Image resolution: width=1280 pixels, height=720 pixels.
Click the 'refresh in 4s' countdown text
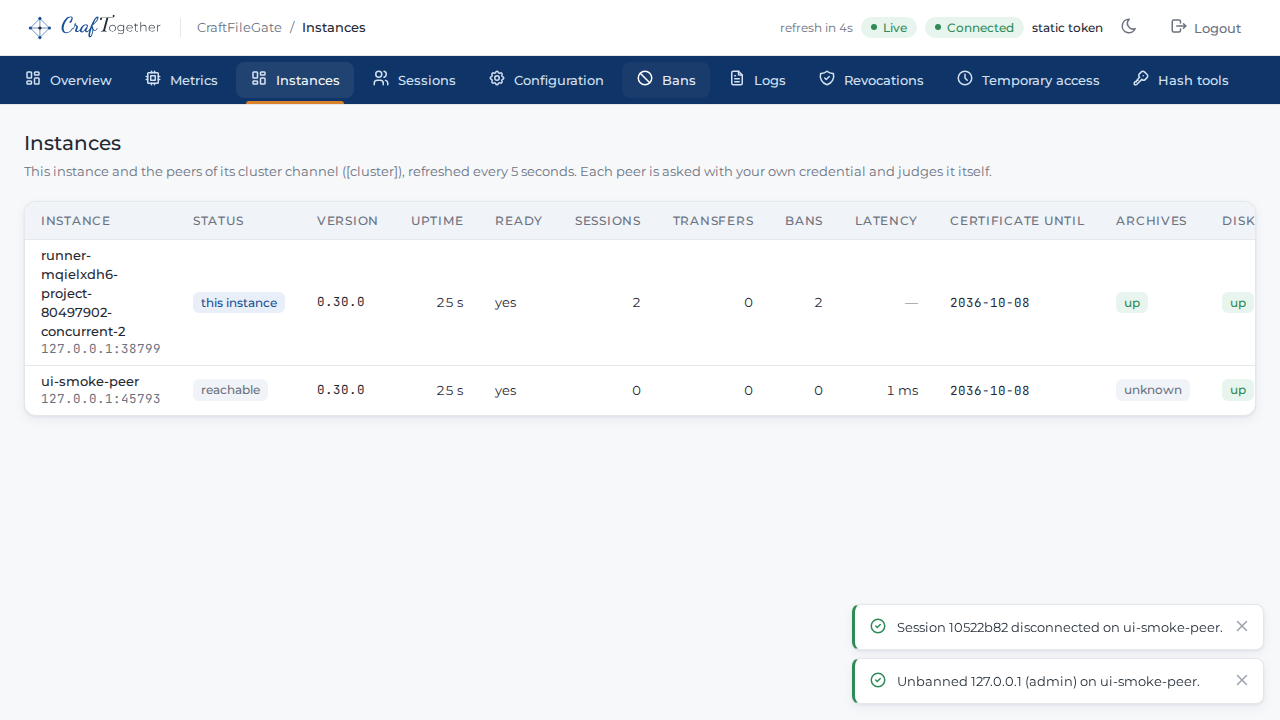click(816, 28)
